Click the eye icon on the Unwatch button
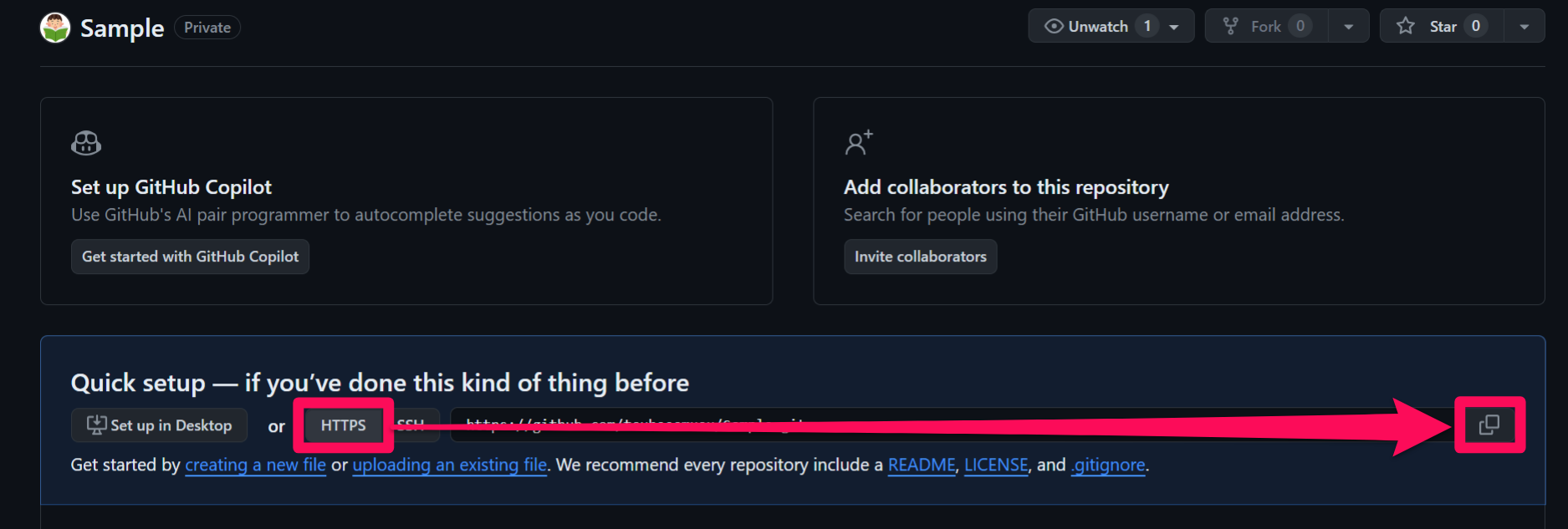This screenshot has height=529, width=1568. point(1054,26)
